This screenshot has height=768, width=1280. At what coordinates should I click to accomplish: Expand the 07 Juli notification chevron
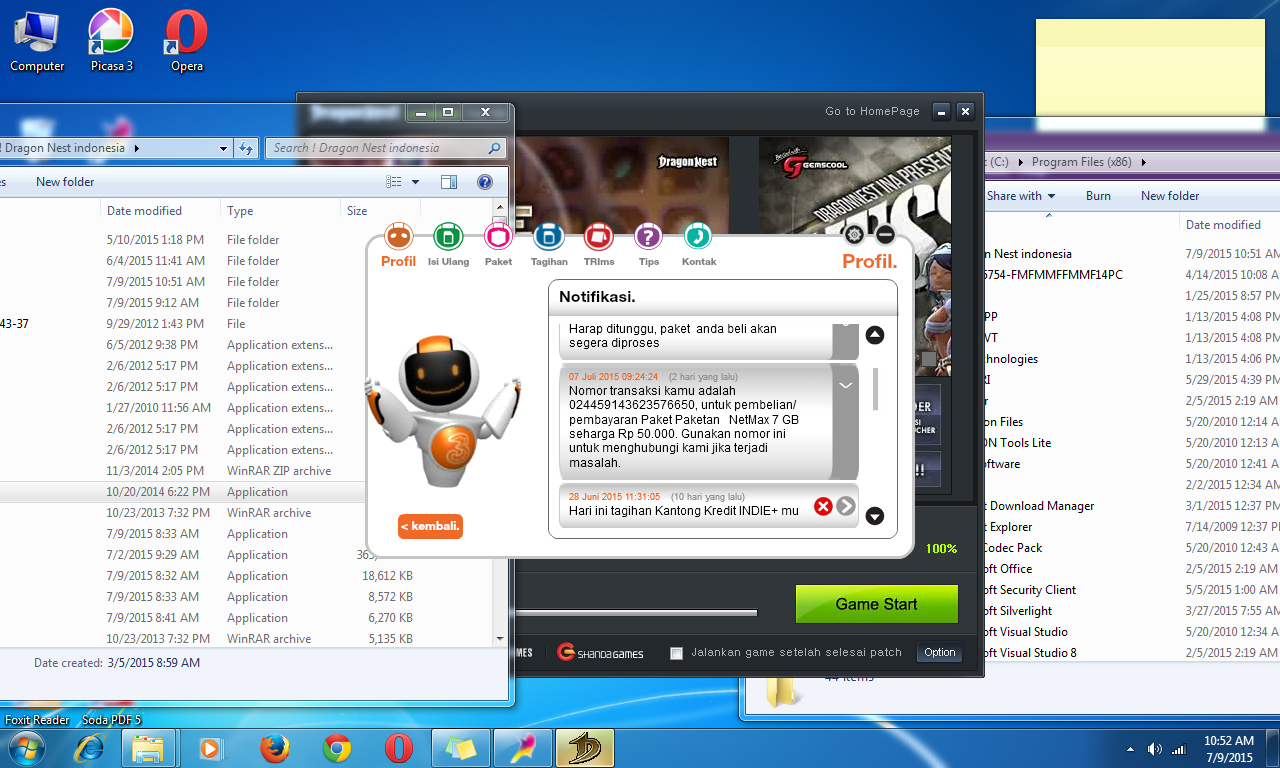coord(845,385)
